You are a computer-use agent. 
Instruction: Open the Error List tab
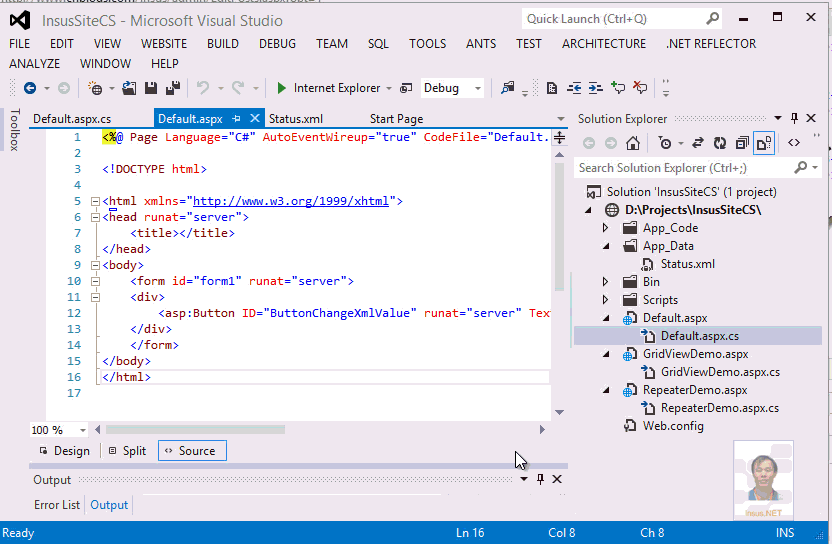(57, 505)
